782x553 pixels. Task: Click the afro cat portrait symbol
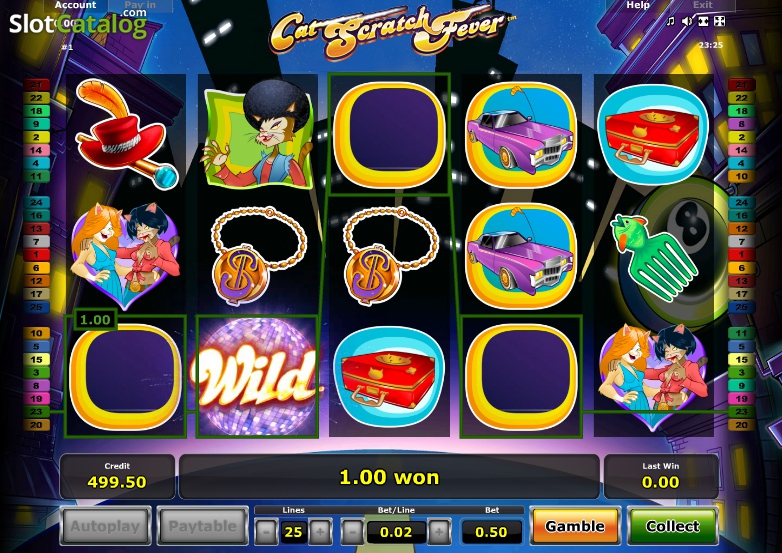tap(258, 134)
